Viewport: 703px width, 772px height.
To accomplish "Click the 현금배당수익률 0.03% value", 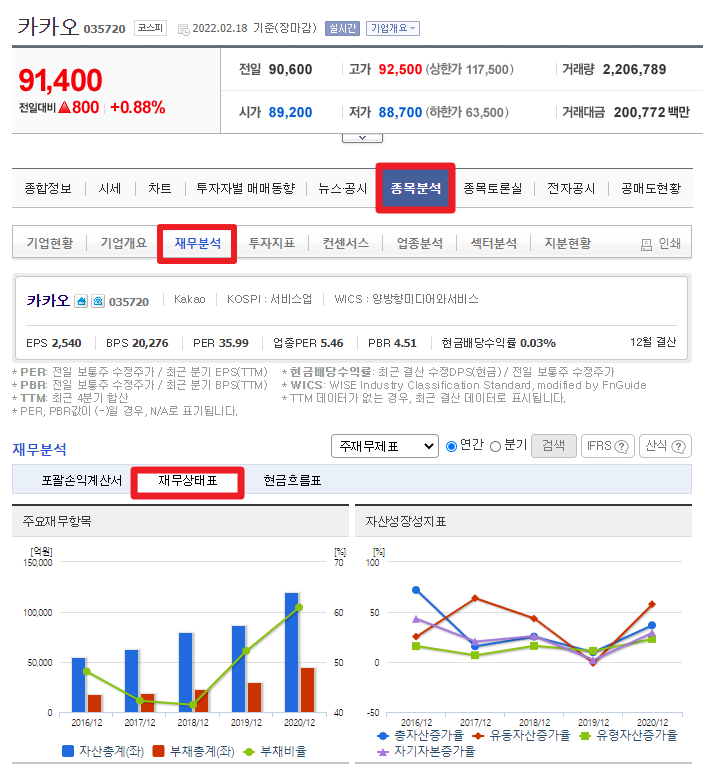I will click(538, 343).
